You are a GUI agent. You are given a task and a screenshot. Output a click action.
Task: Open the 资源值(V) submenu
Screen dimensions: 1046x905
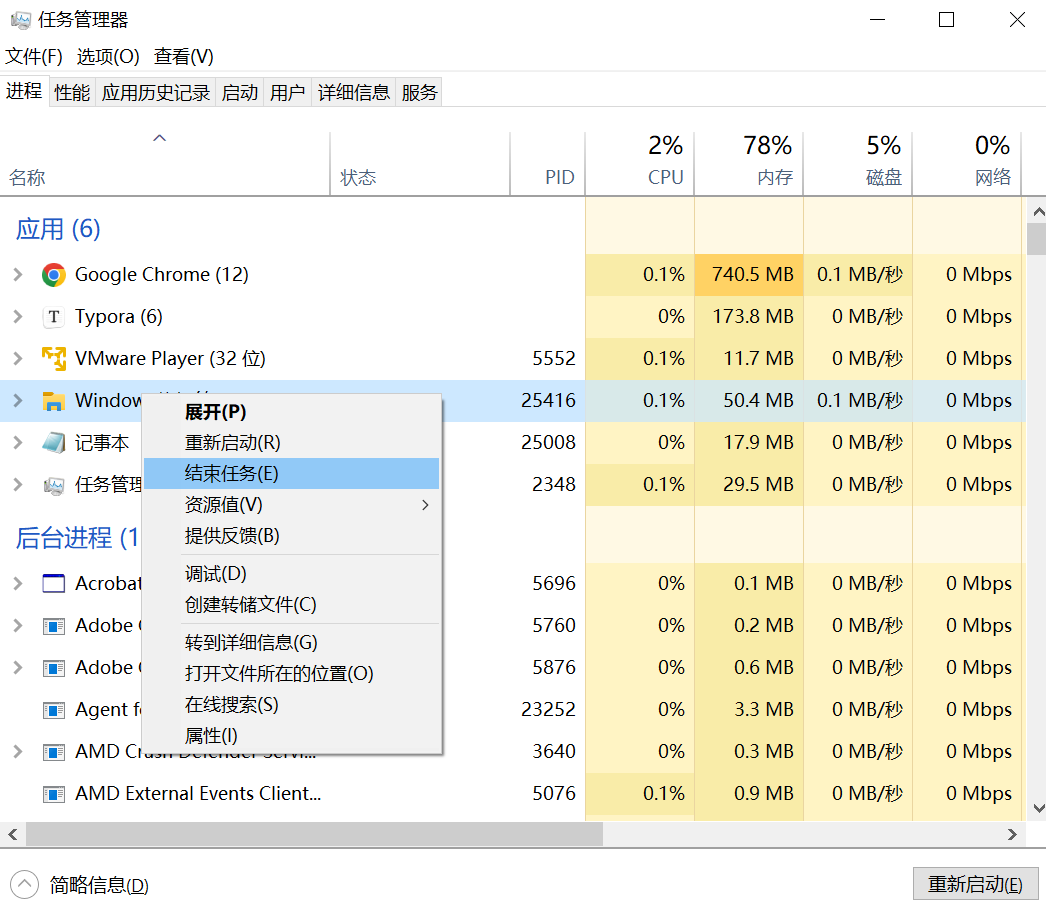(292, 505)
